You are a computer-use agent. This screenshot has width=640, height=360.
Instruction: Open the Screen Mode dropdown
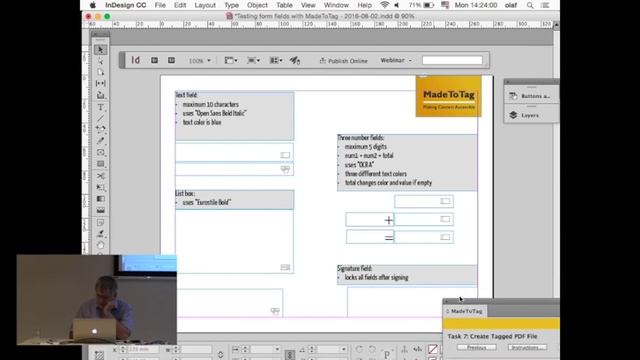253,60
